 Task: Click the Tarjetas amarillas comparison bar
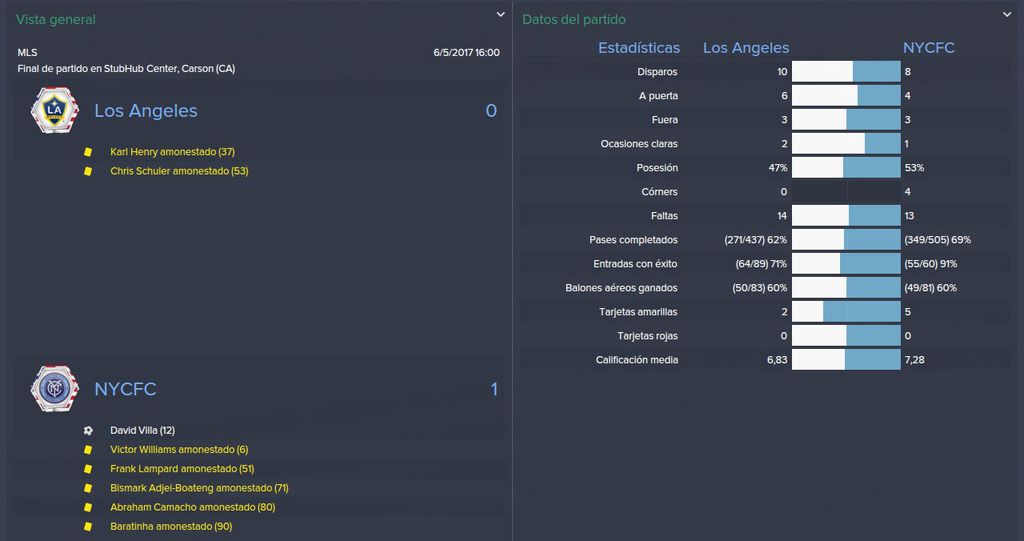pos(846,312)
